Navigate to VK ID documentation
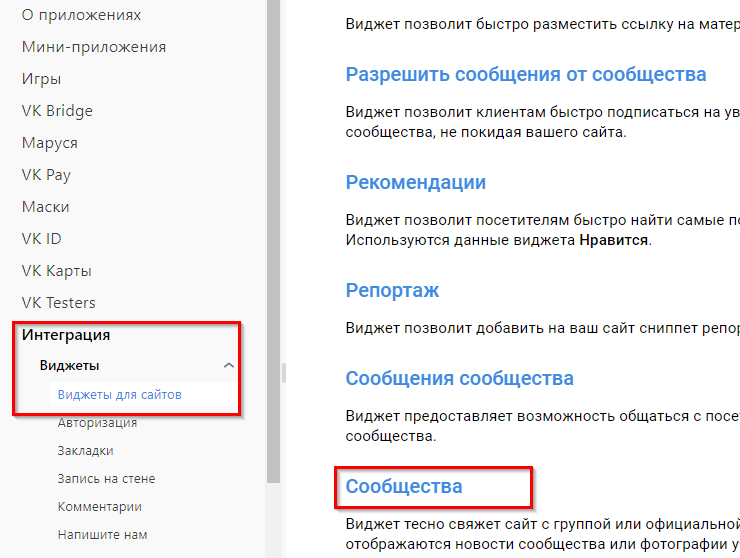The image size is (740, 558). 41,239
